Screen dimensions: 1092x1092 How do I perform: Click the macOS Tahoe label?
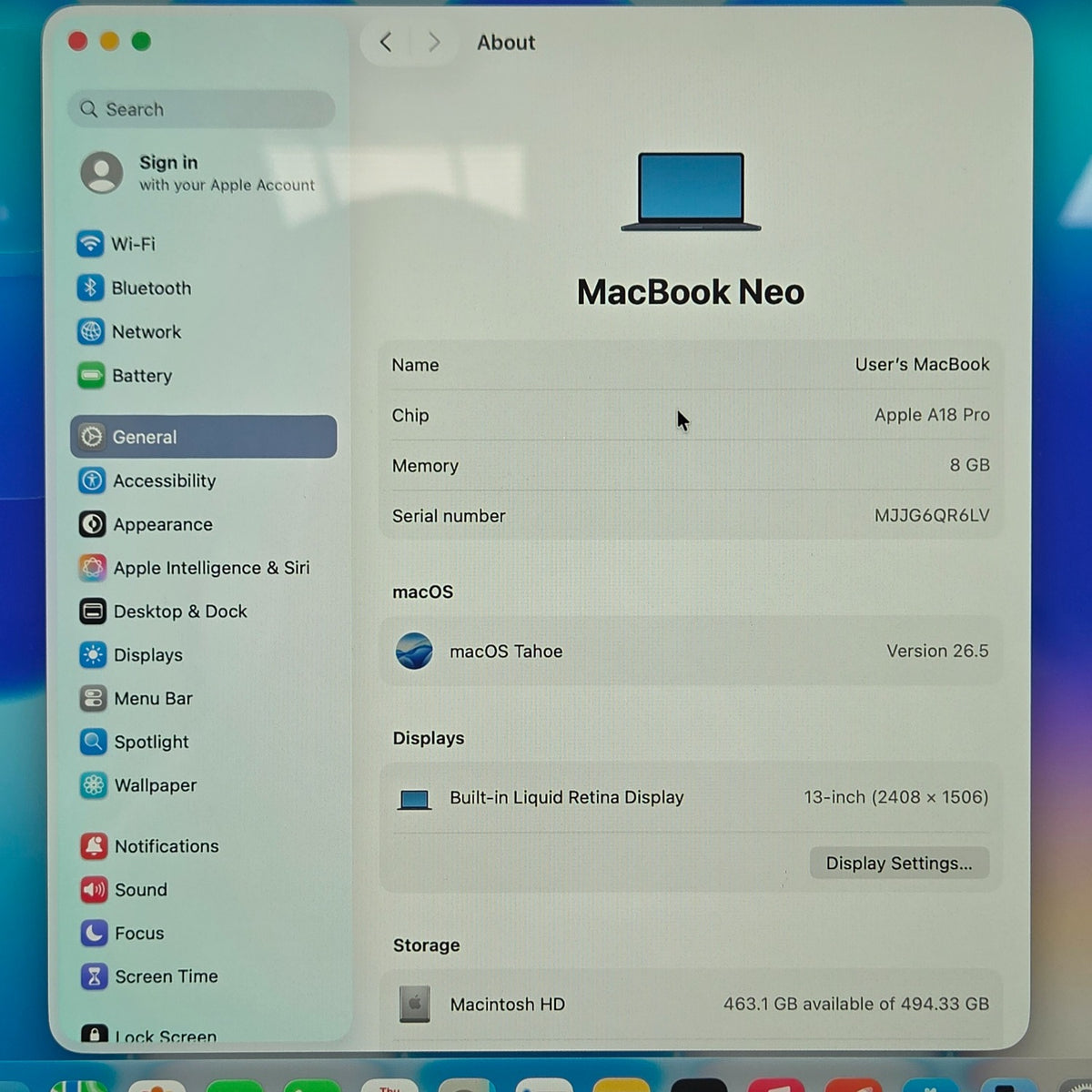click(x=506, y=652)
